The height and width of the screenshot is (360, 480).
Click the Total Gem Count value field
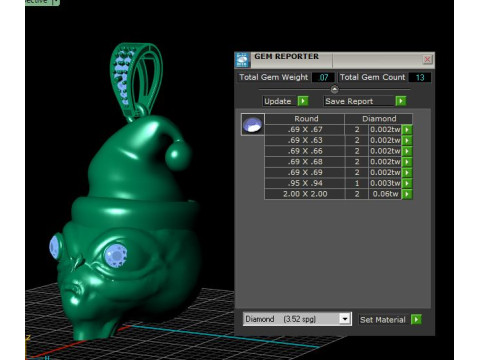(x=420, y=77)
